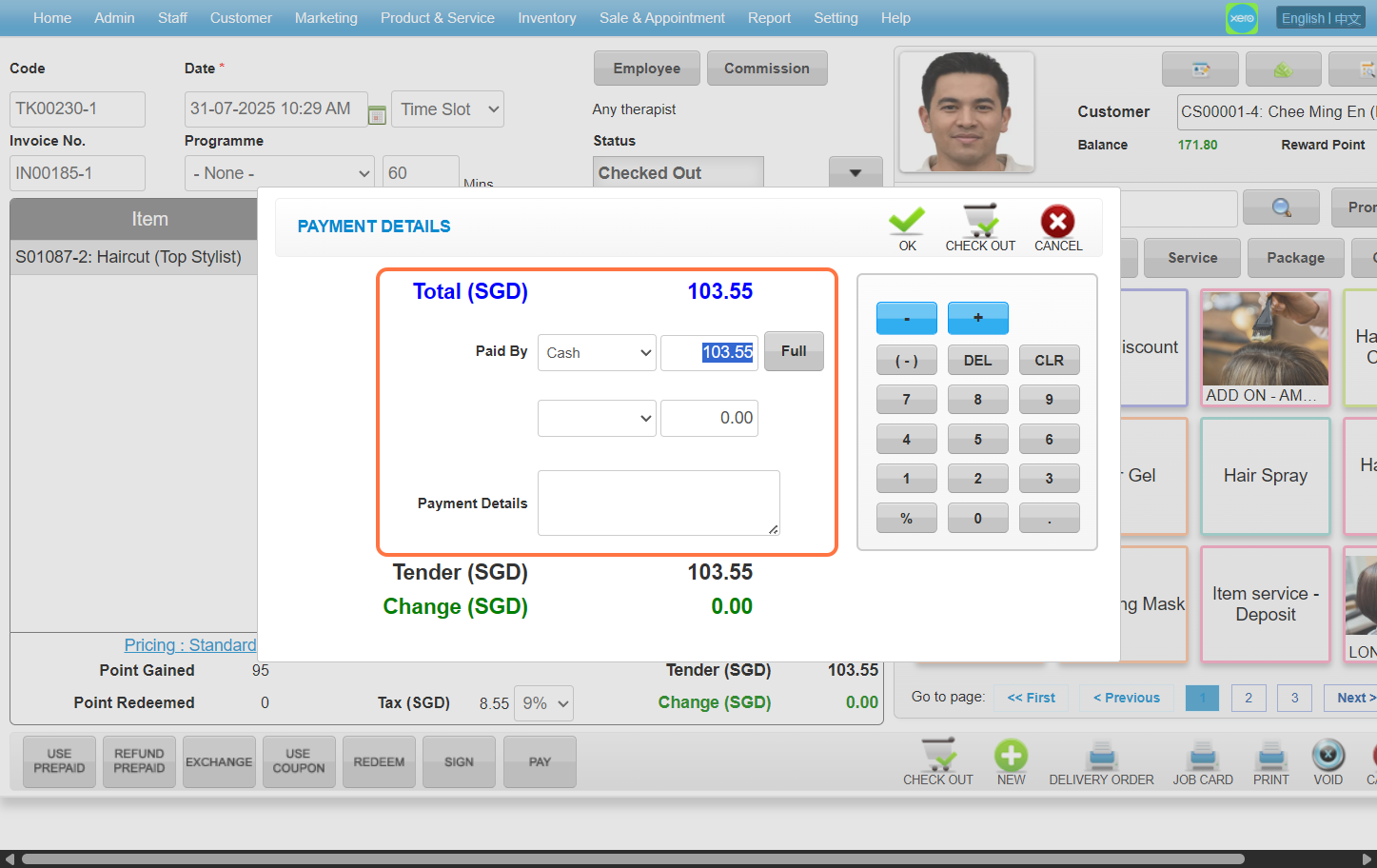Viewport: 1377px width, 868px height.
Task: Open the Sale & Appointment menu
Action: click(x=661, y=18)
